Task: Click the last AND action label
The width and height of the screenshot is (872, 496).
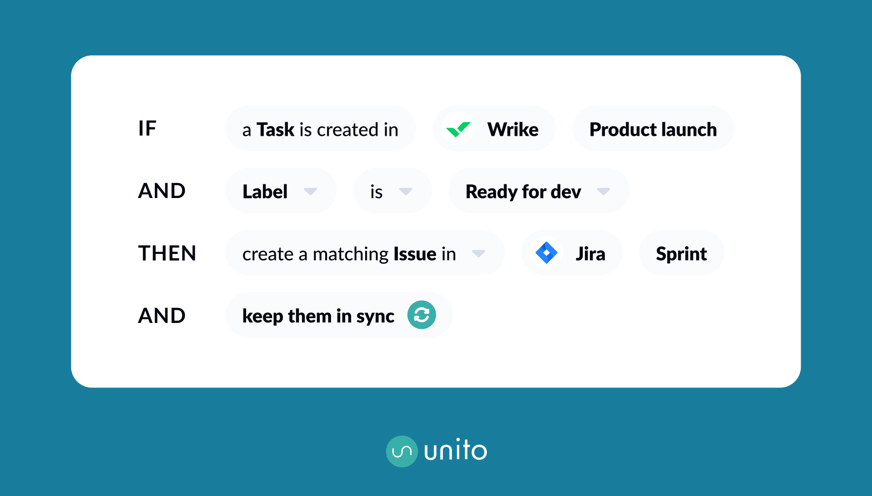Action: click(x=162, y=315)
